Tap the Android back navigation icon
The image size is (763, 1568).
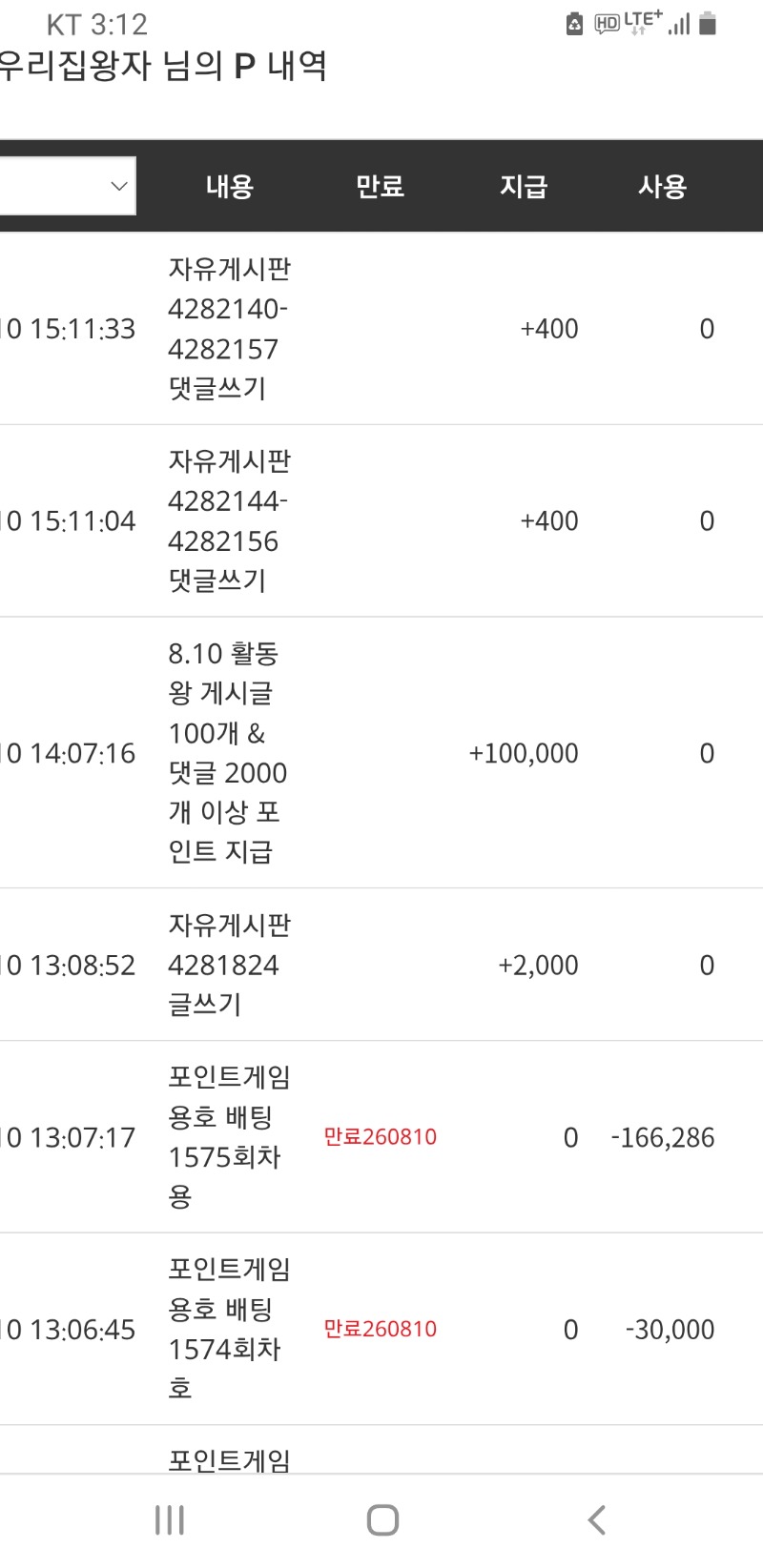point(597,1519)
